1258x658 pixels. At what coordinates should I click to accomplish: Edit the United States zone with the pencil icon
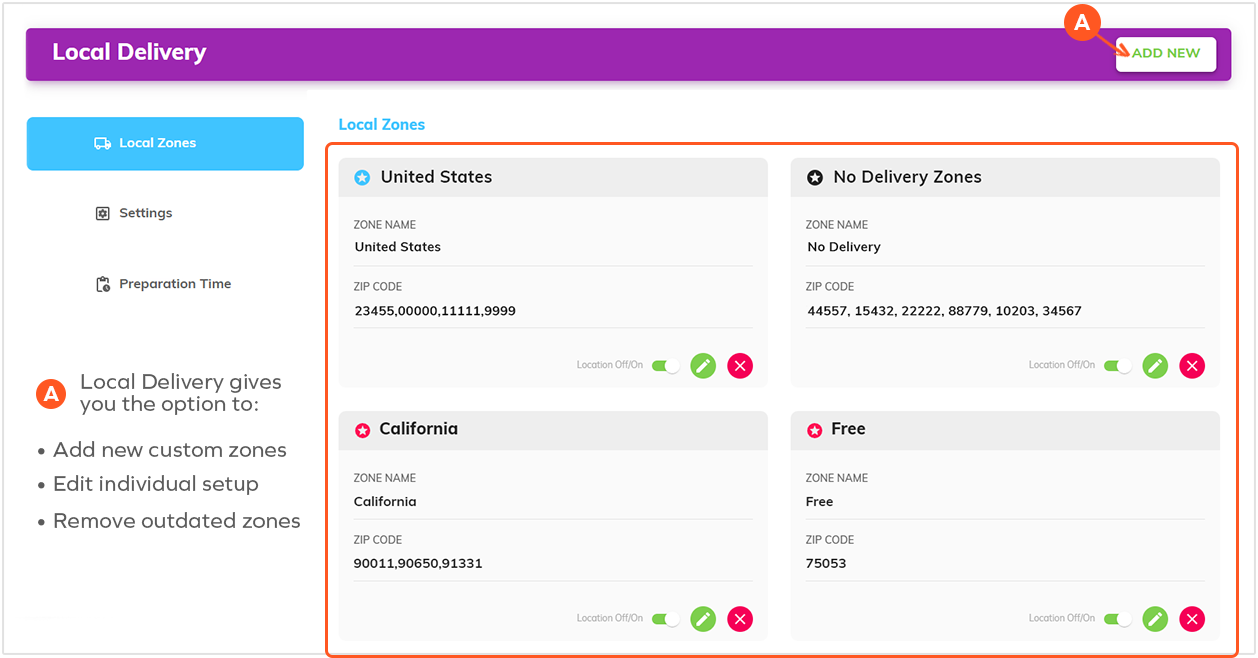point(703,365)
